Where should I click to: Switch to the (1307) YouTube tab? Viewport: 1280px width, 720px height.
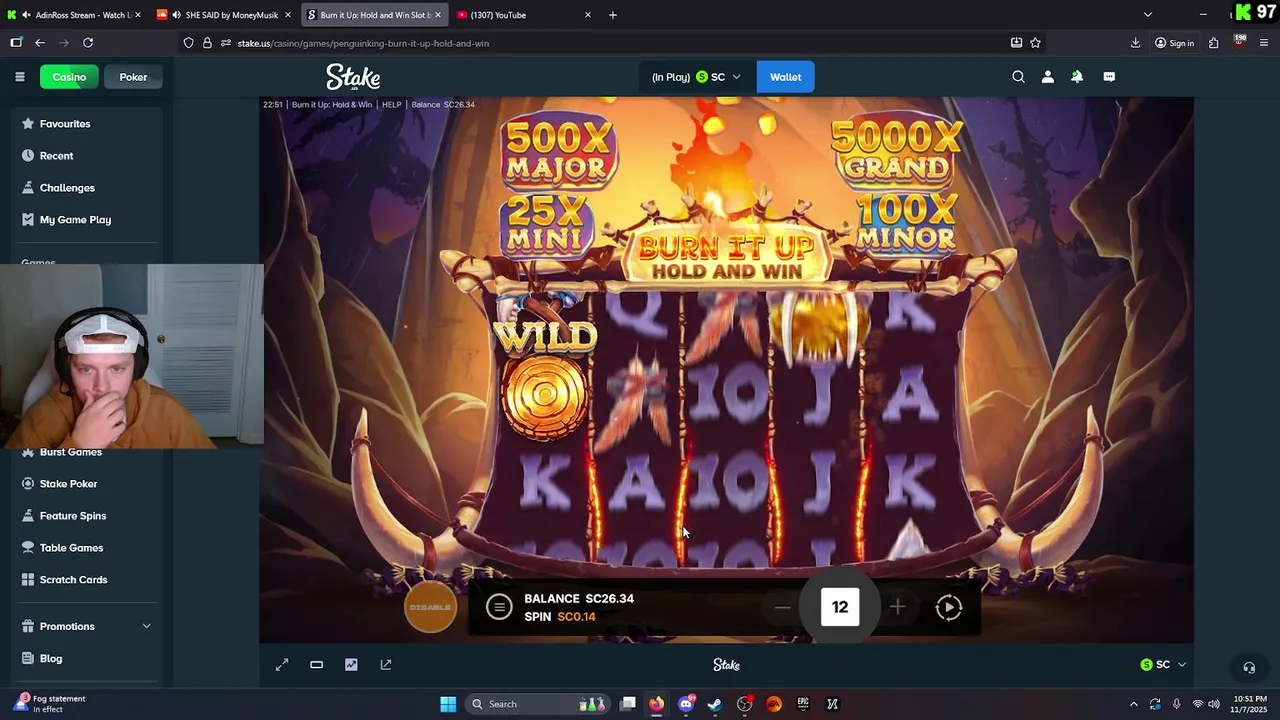pos(520,15)
